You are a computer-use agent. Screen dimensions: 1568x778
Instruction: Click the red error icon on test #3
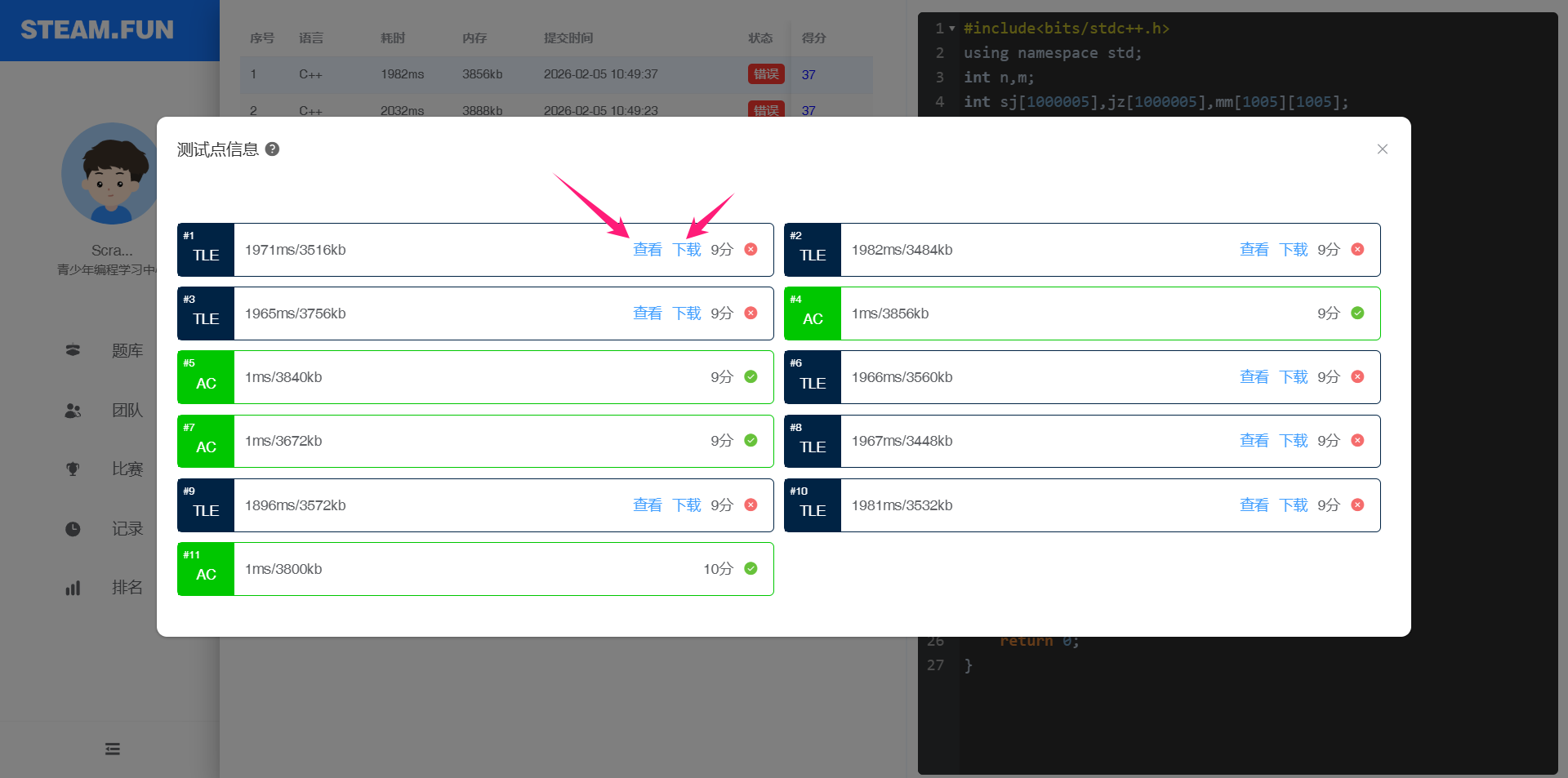(751, 313)
